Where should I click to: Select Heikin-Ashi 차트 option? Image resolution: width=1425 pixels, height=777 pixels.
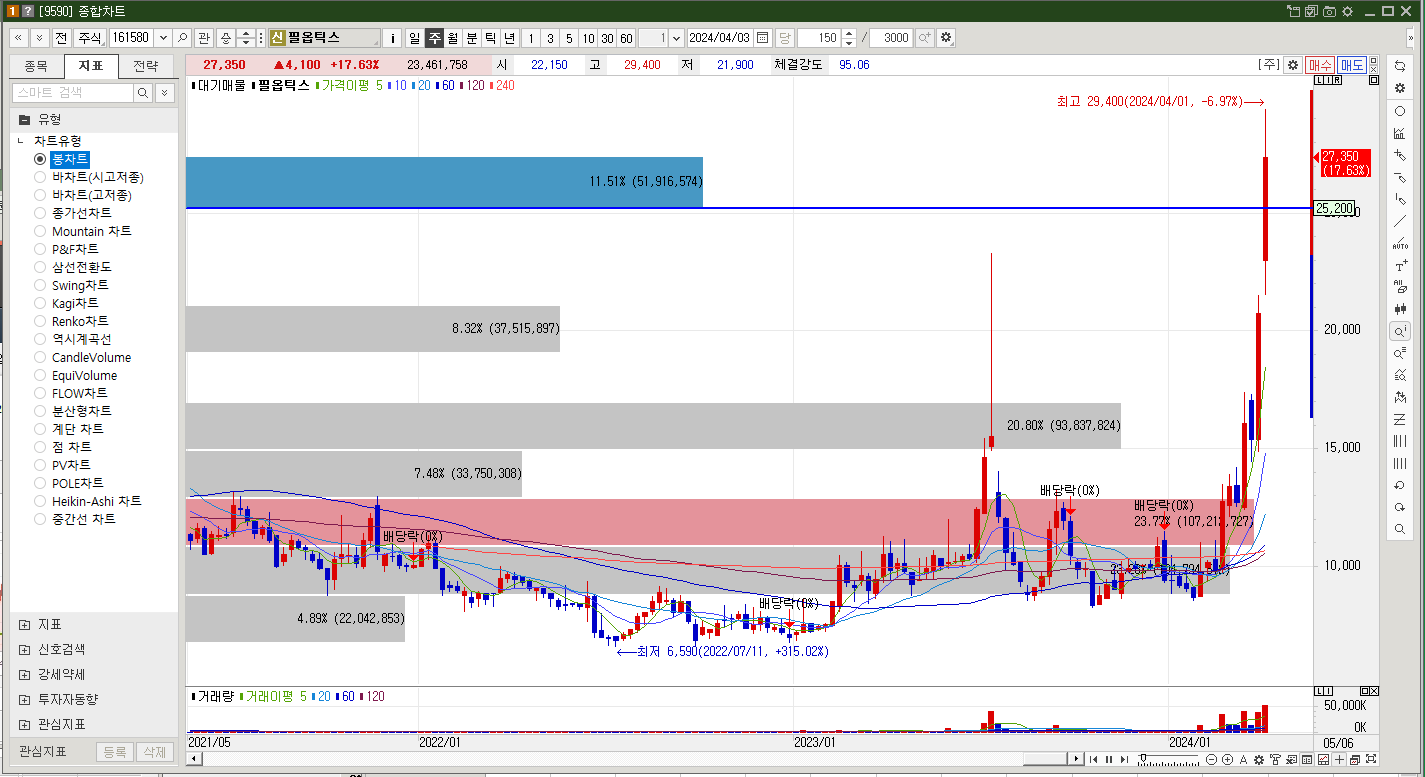[x=40, y=501]
